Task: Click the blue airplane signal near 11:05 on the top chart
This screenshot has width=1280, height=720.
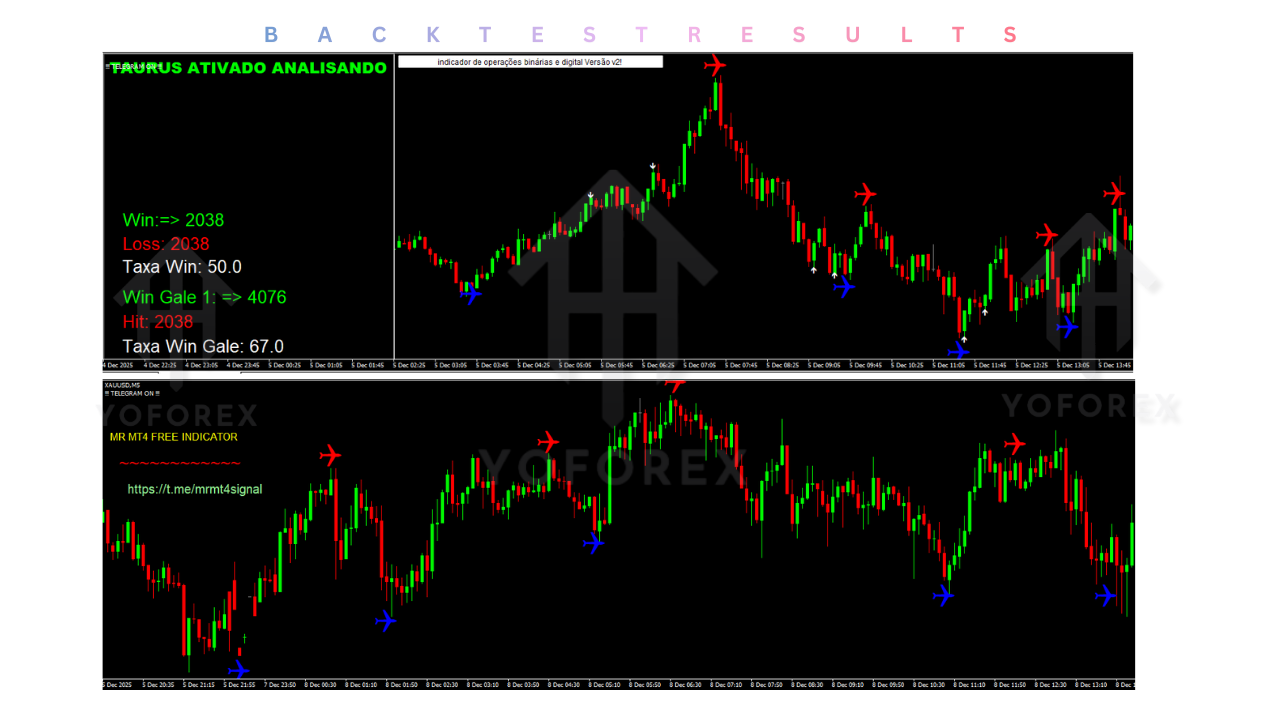Action: tap(957, 351)
